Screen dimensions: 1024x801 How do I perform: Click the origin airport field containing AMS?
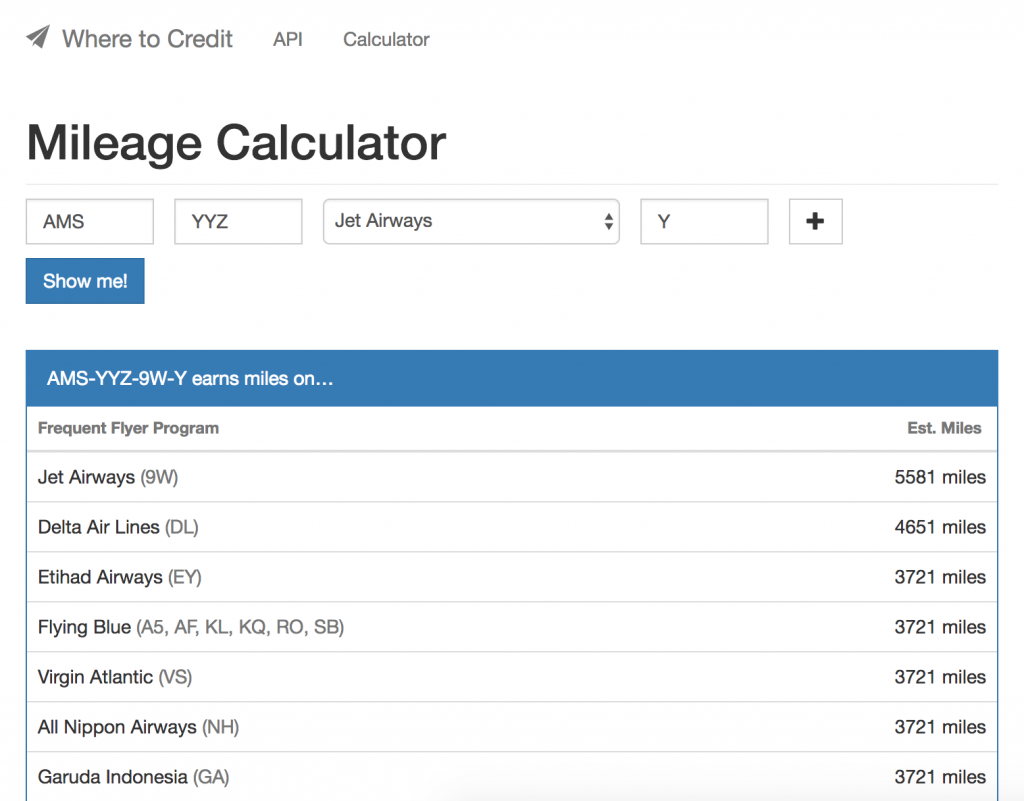(90, 221)
